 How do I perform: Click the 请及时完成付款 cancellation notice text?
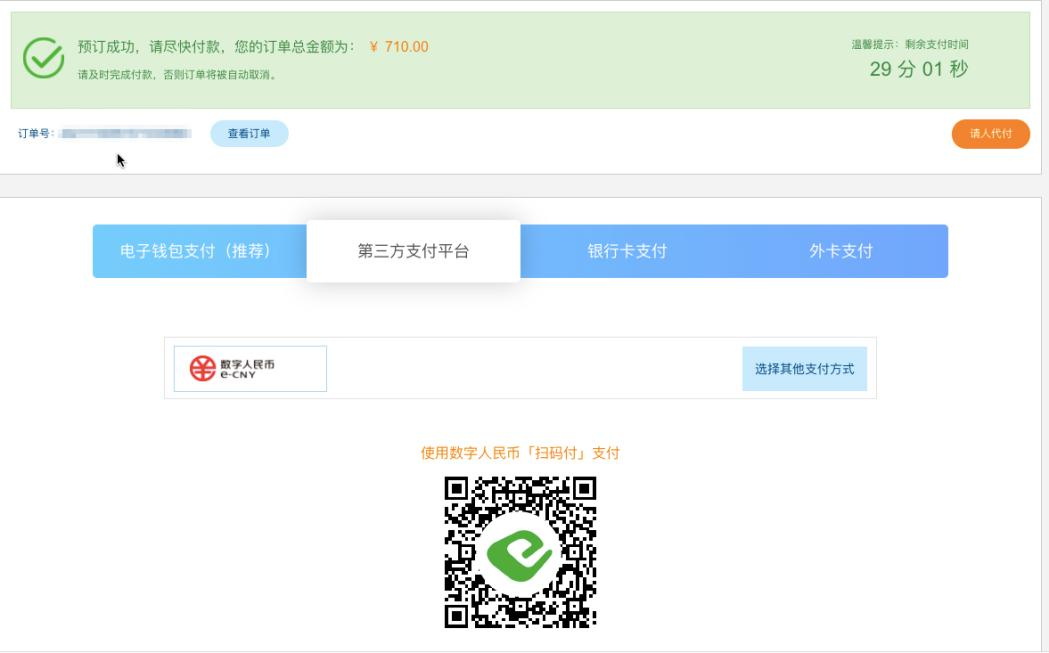[178, 74]
